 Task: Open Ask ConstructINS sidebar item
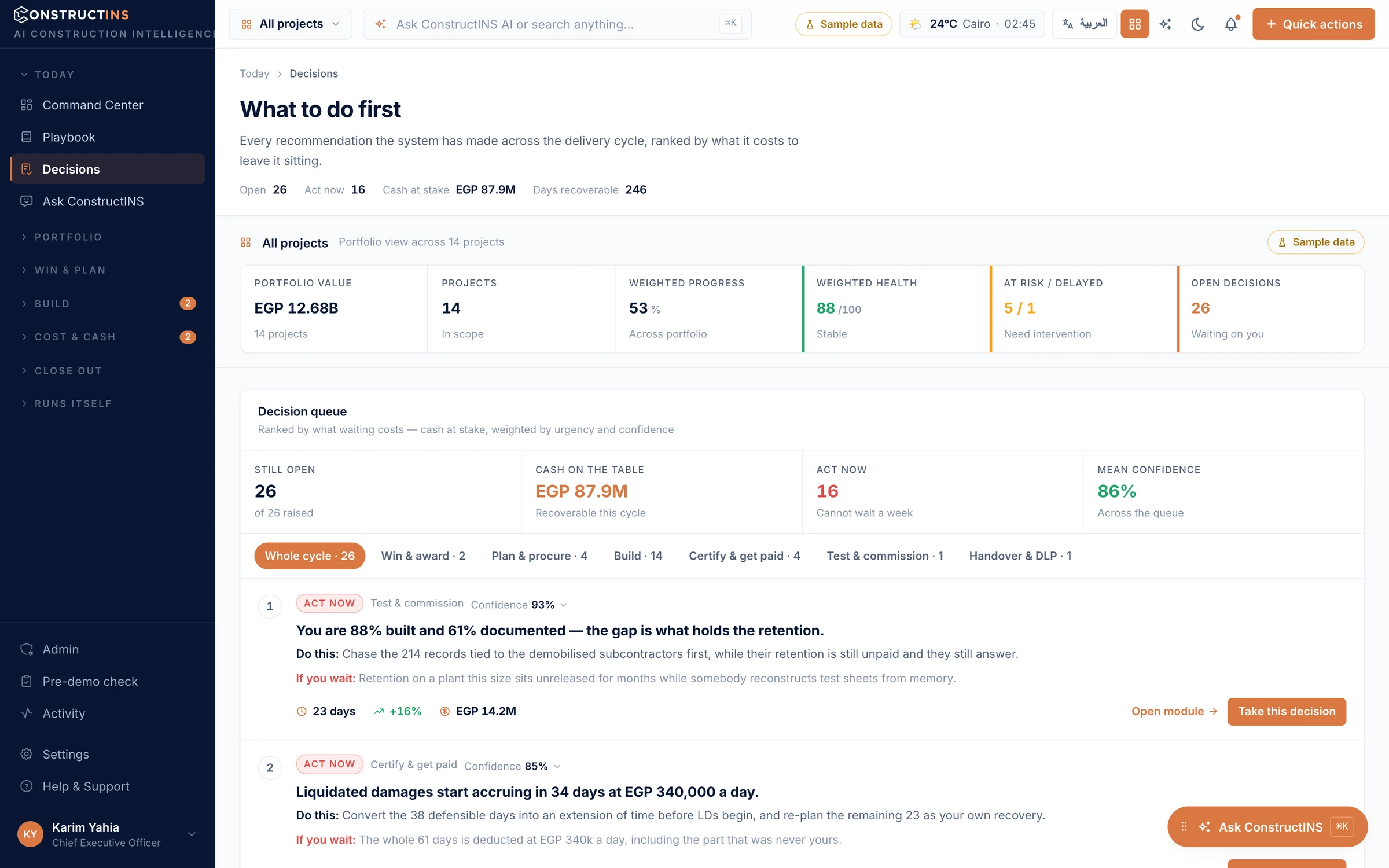click(108, 201)
